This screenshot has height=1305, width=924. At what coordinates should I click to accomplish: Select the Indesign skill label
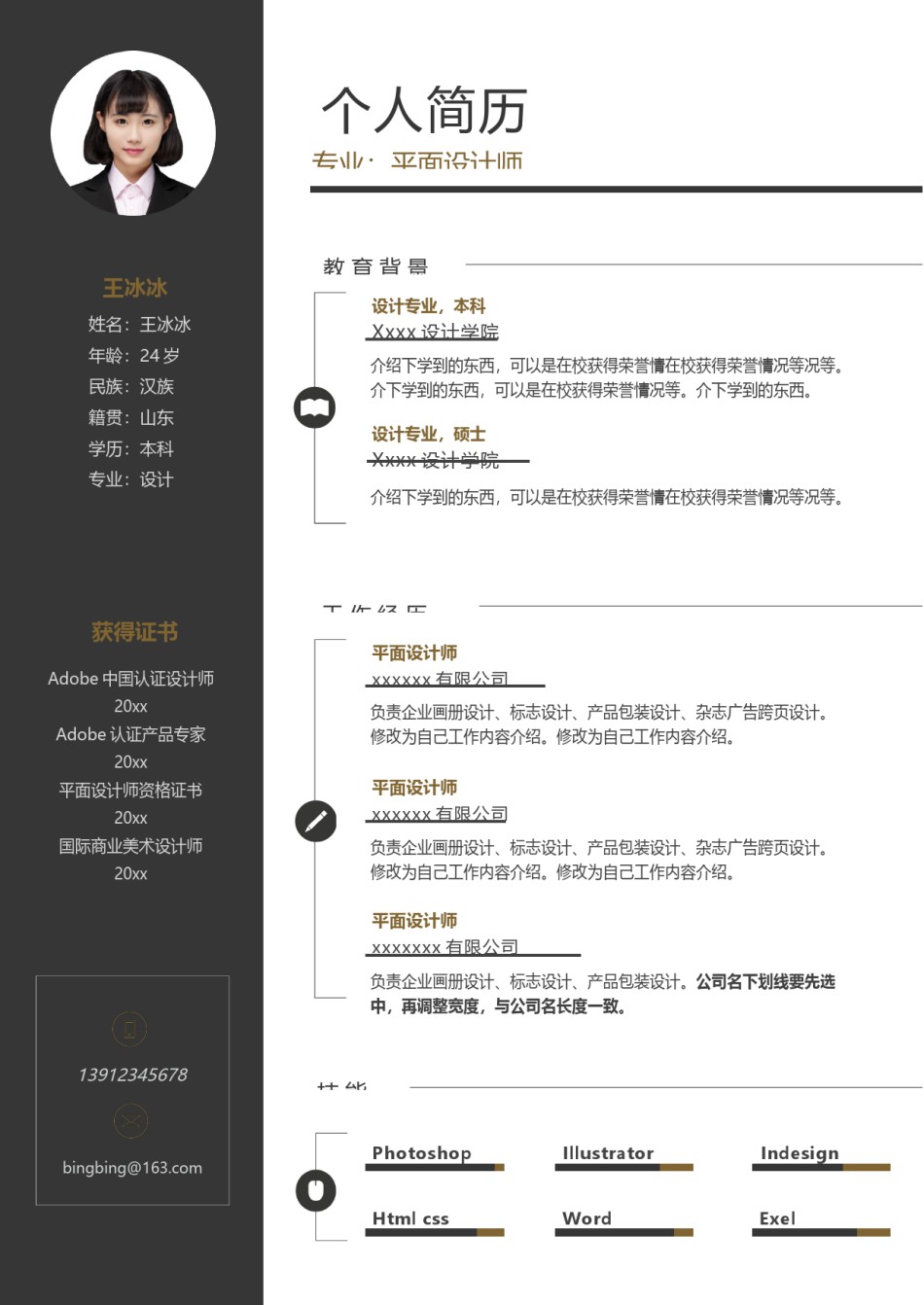tap(800, 1153)
